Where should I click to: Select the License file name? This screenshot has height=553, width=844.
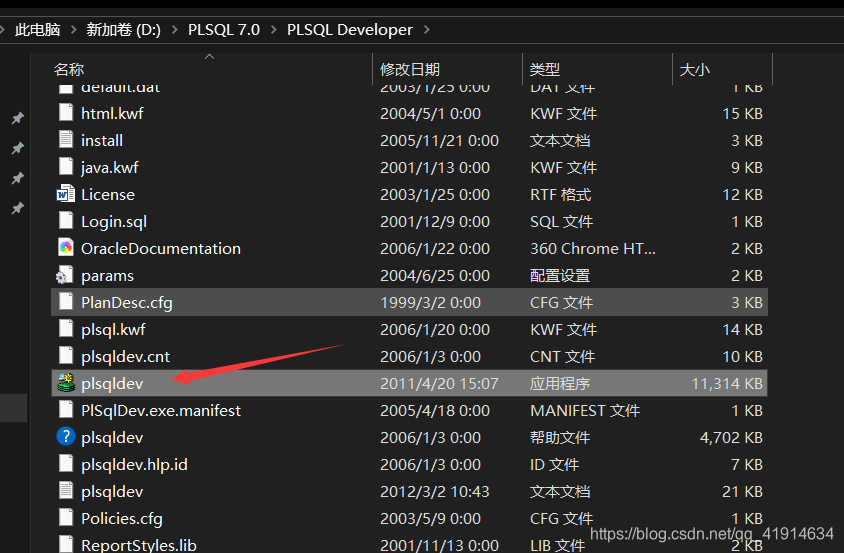[x=108, y=194]
